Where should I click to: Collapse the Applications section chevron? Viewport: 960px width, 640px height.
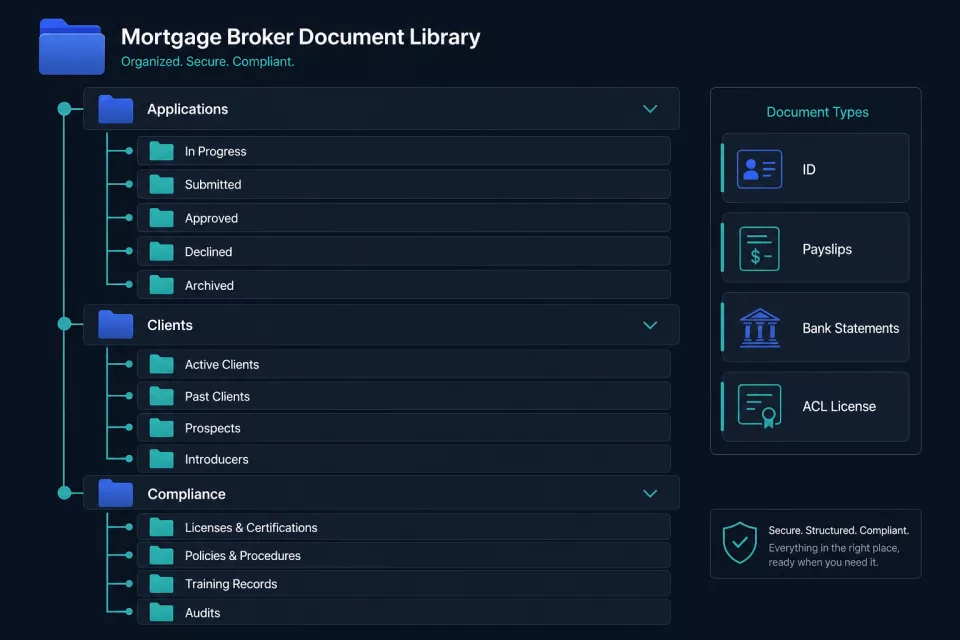point(650,109)
